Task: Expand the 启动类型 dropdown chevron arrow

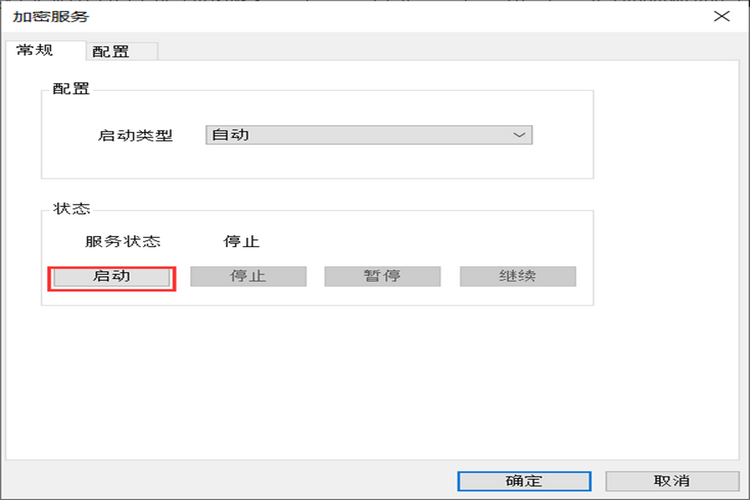Action: click(518, 135)
